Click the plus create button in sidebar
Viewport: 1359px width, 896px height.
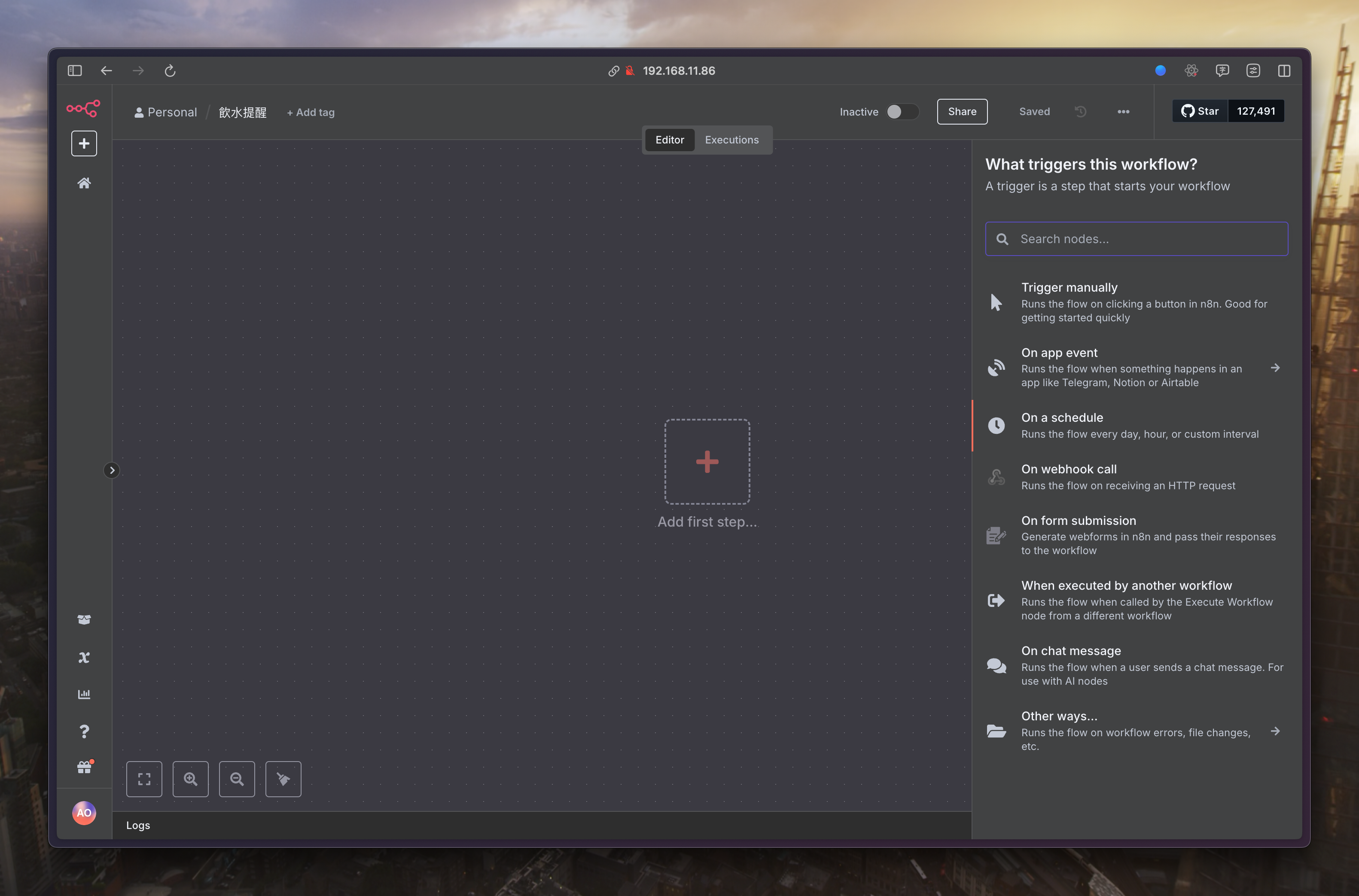[84, 143]
